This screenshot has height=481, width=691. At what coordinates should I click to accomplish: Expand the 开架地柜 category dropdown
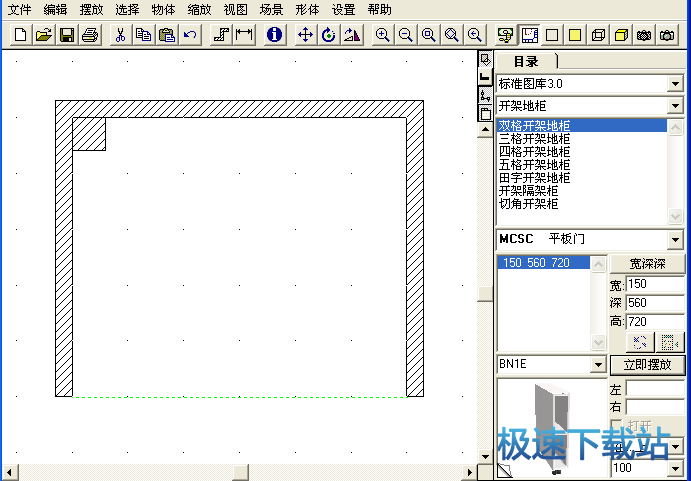[676, 105]
